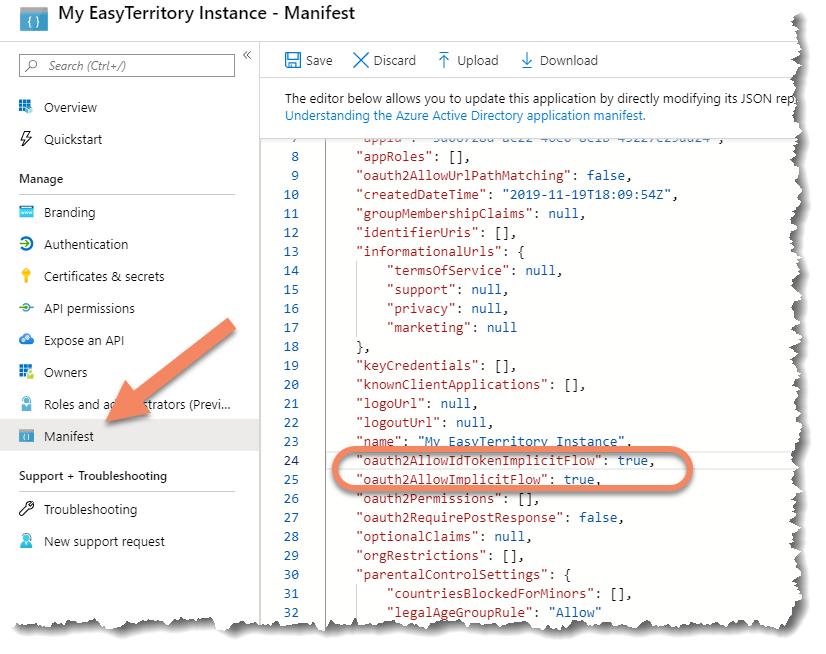Click the "optionalClaims" line
Screen dimensions: 826x654
click(444, 536)
